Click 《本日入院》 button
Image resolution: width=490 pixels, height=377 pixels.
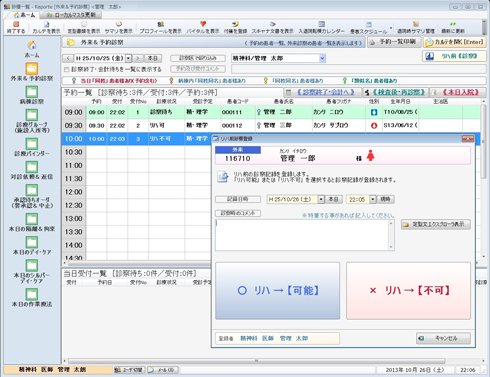pos(457,92)
